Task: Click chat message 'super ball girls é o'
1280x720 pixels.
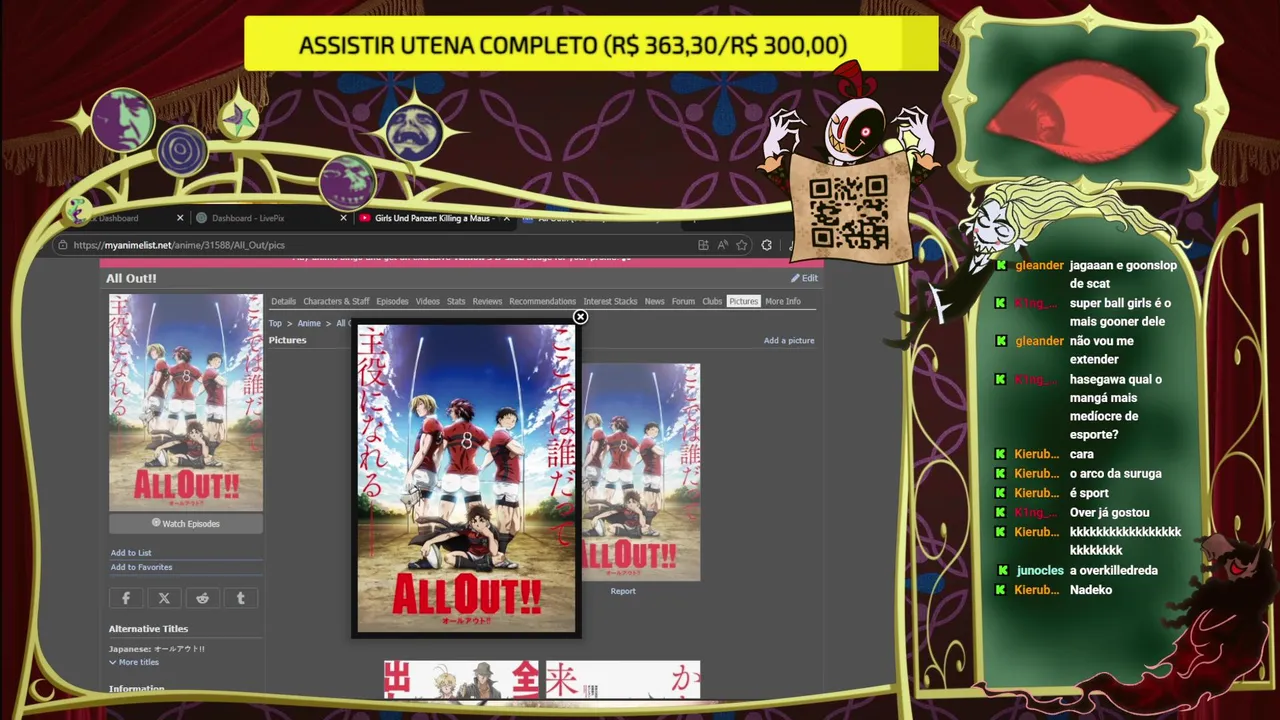Action: pos(1119,312)
